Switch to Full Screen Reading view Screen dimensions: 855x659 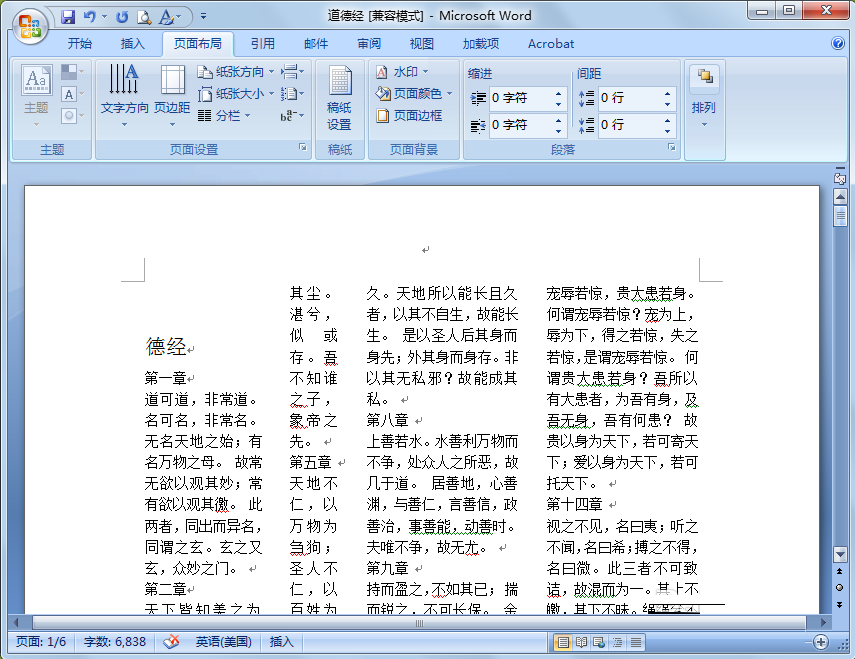tap(580, 642)
